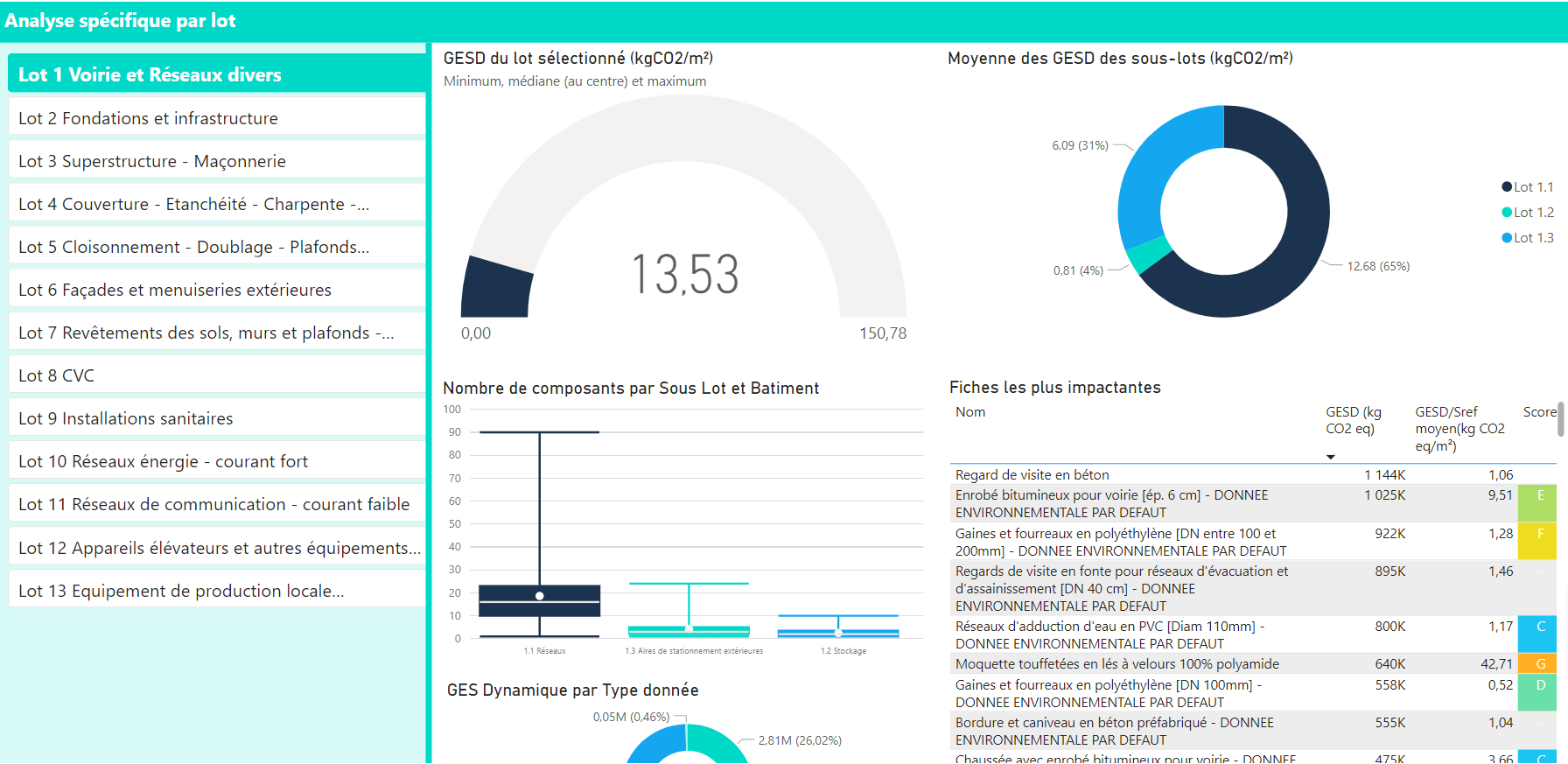
Task: Select 'Bordure et caniveau en béton préfabriqué' row
Action: coord(1253,731)
